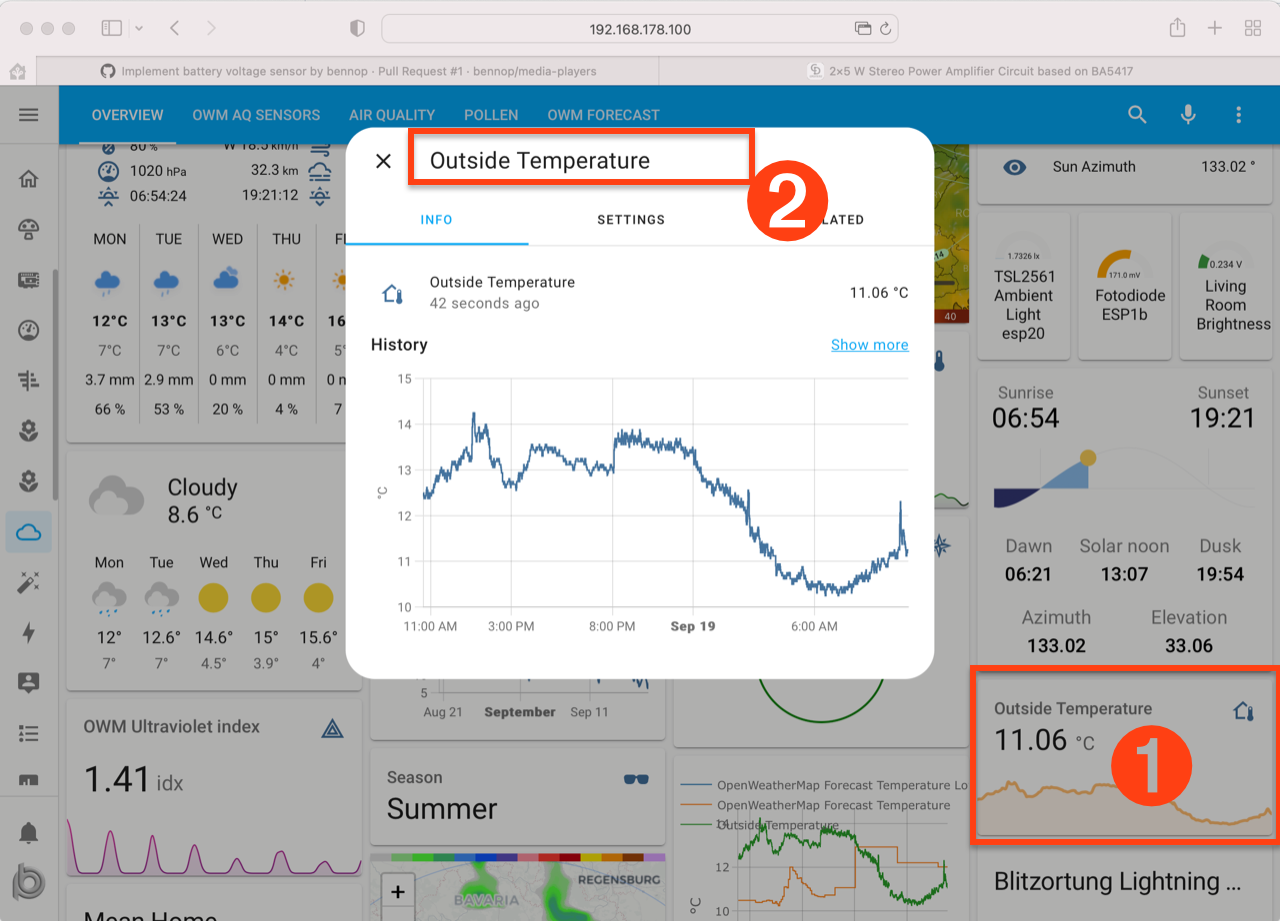Open the lightning bolt view in the sidebar
This screenshot has width=1280, height=921.
[x=29, y=632]
